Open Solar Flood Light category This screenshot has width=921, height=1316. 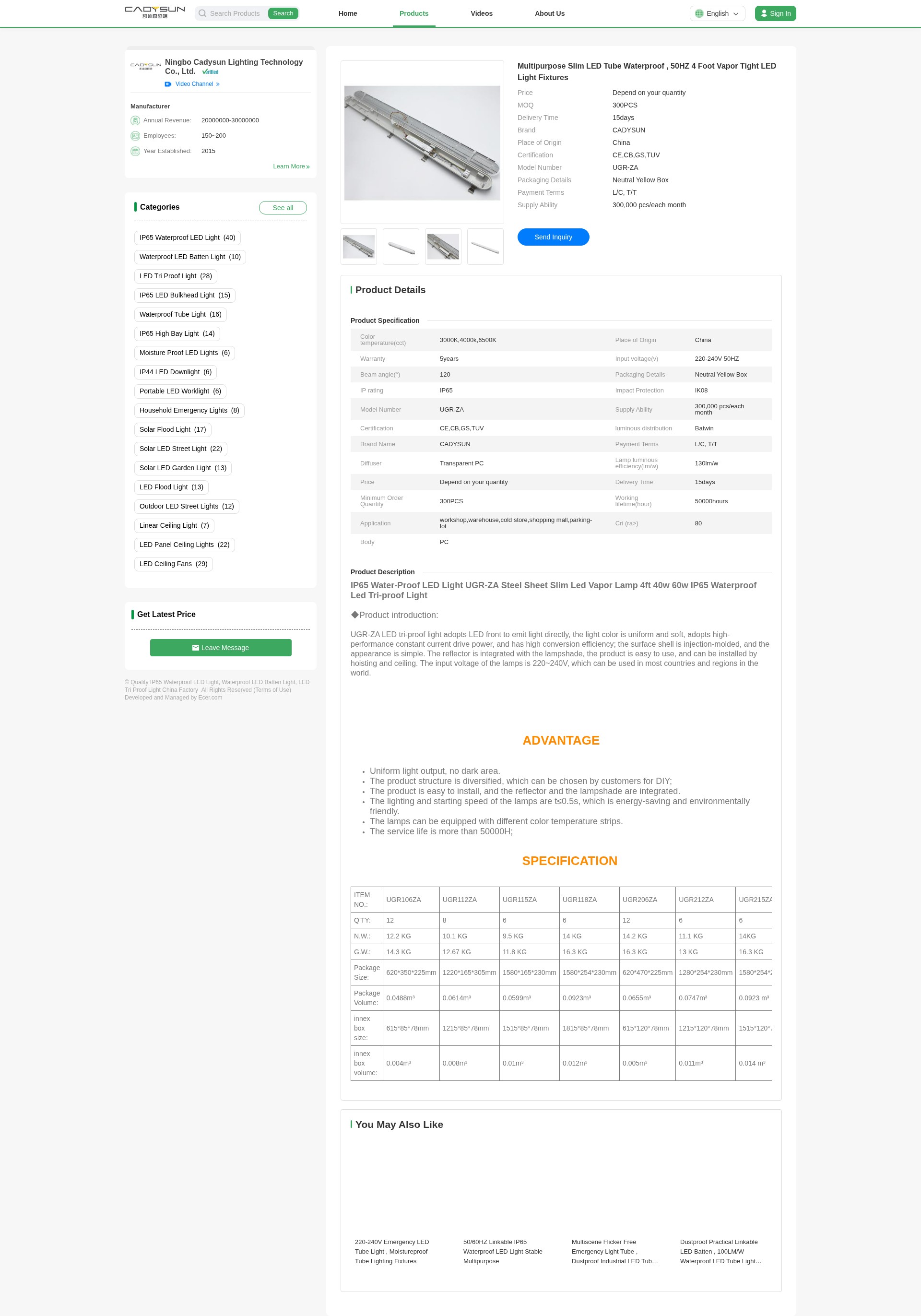pyautogui.click(x=173, y=430)
